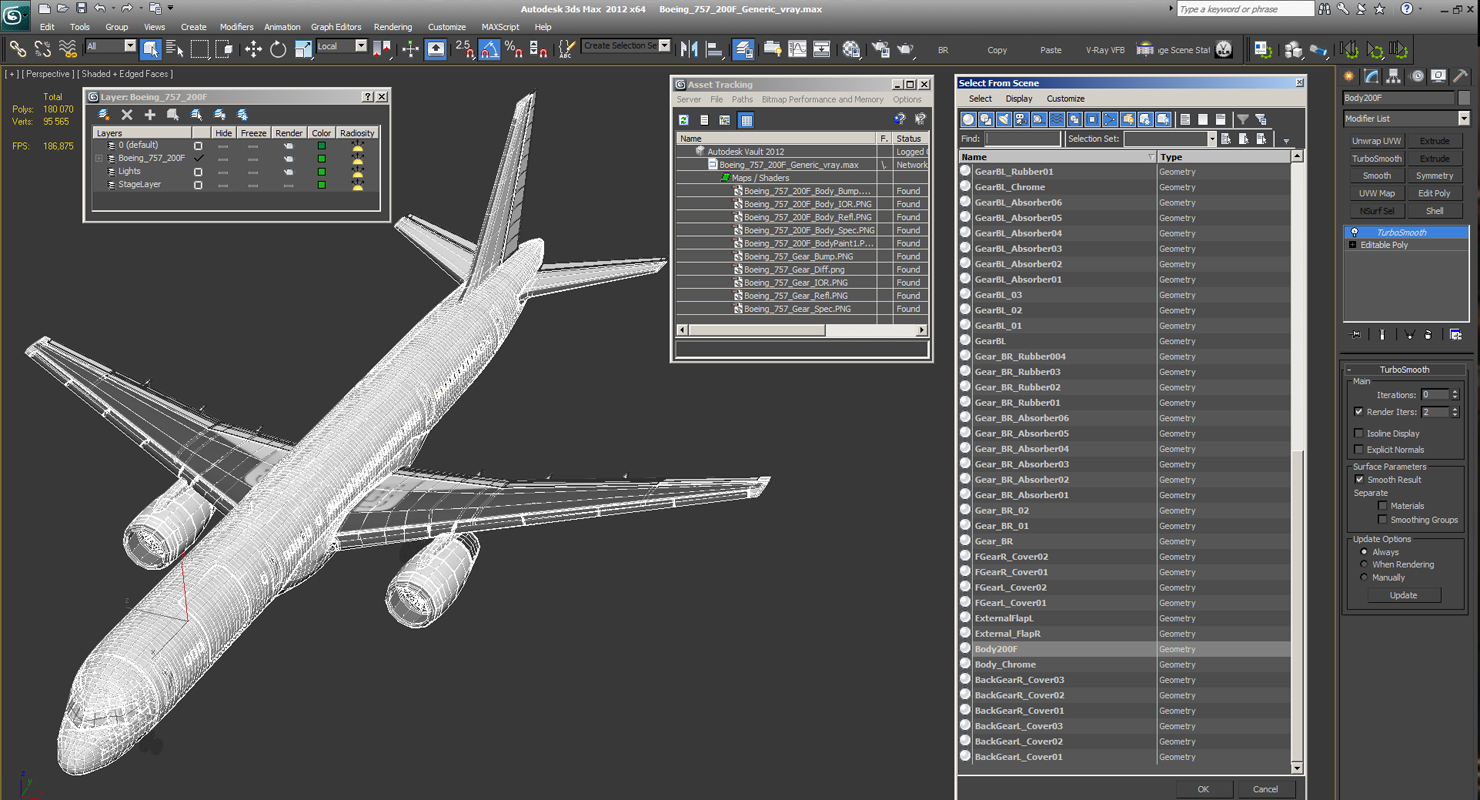Open Curve Editor icon in toolbar
Viewport: 1480px width, 800px height.
click(x=797, y=48)
